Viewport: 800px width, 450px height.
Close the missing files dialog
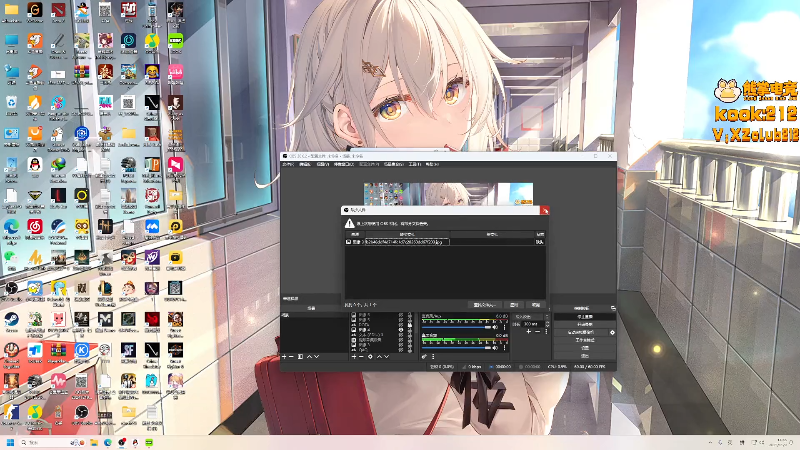[544, 210]
